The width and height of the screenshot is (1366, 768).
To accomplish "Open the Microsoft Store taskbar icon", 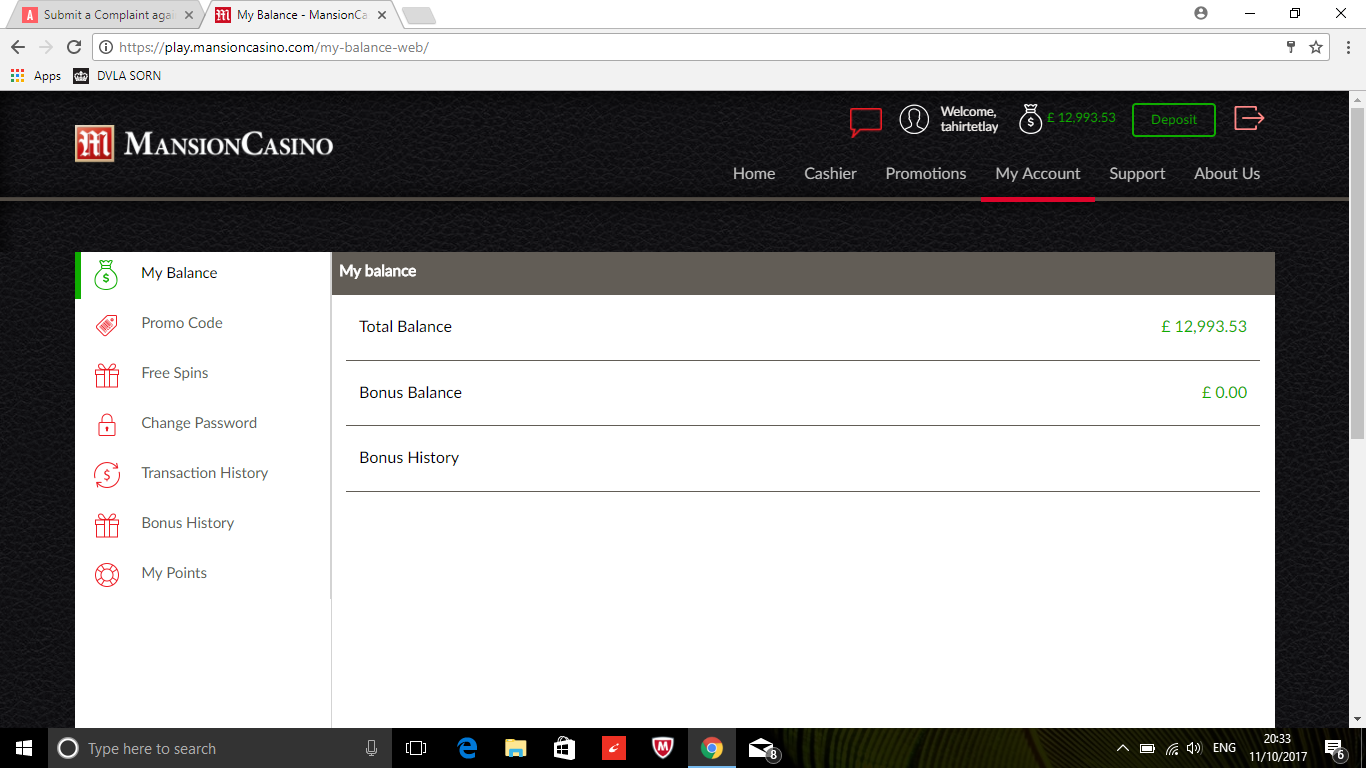I will [564, 748].
